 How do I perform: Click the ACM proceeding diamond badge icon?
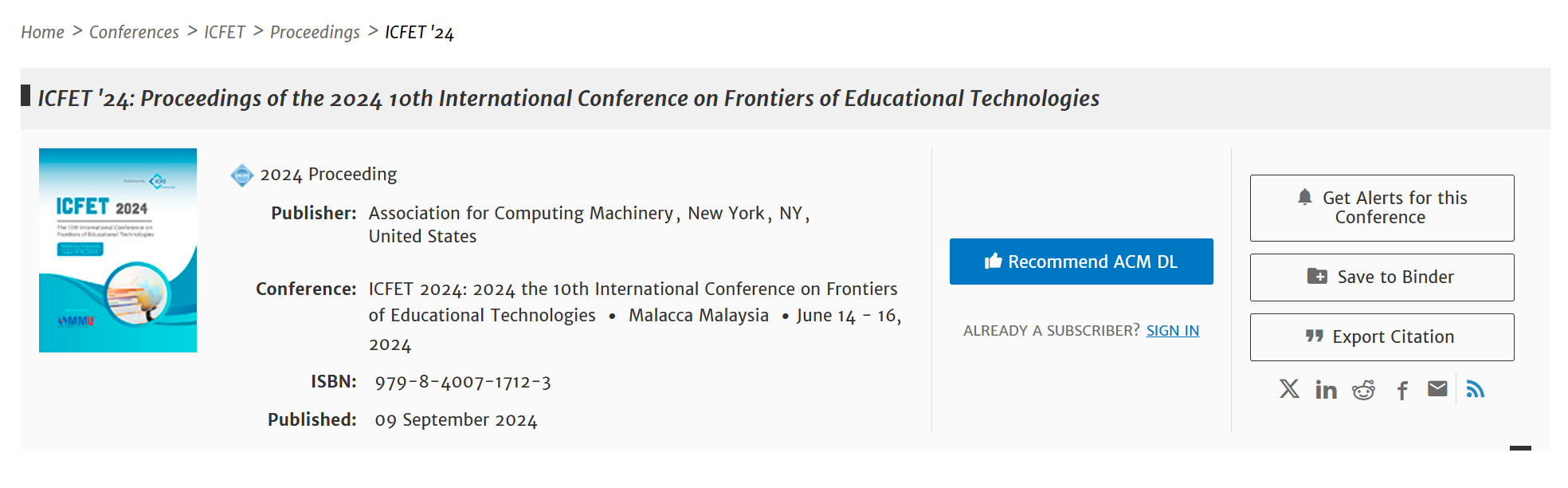pyautogui.click(x=242, y=175)
